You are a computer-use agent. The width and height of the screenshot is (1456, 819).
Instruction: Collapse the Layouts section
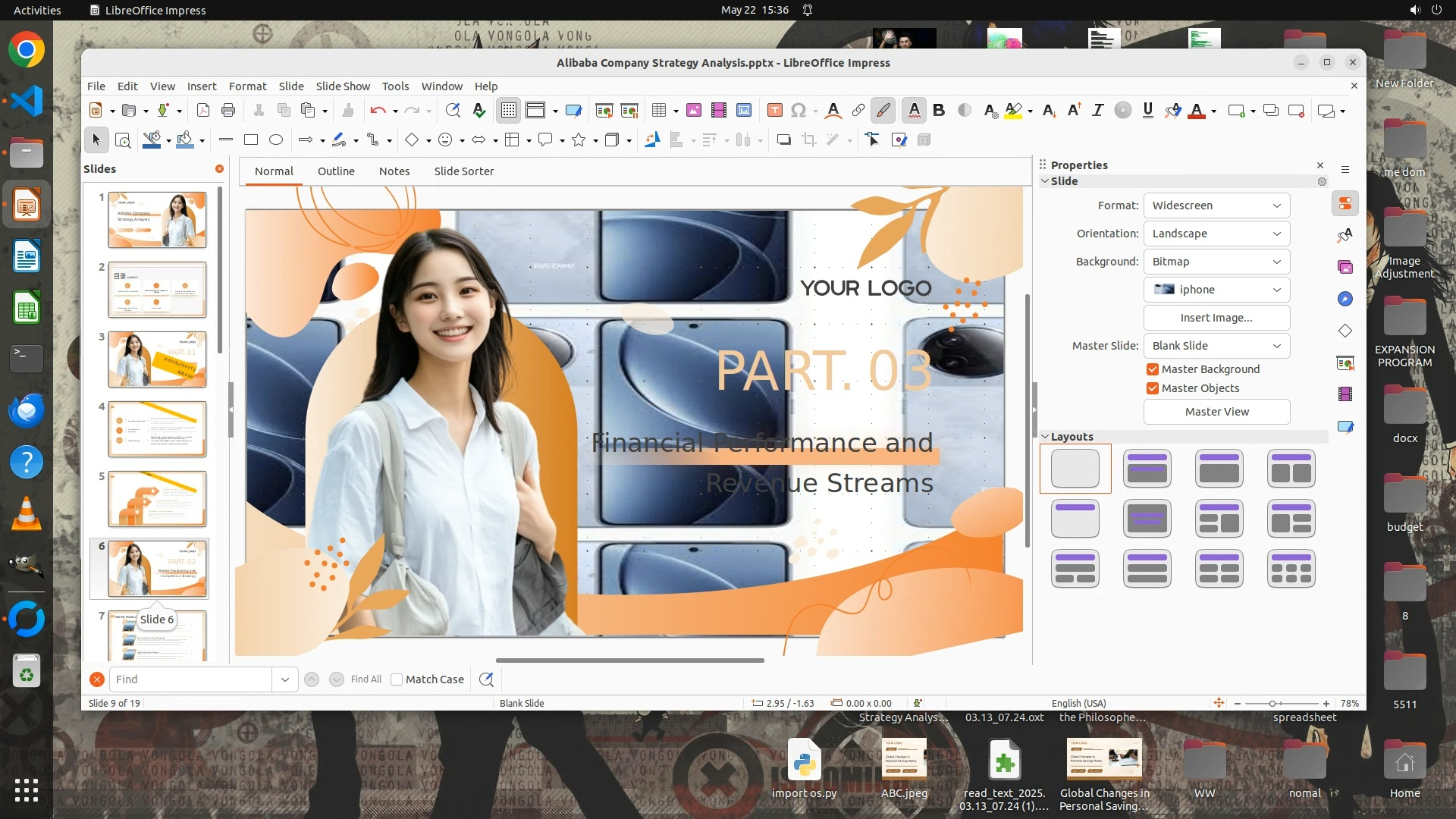point(1045,437)
